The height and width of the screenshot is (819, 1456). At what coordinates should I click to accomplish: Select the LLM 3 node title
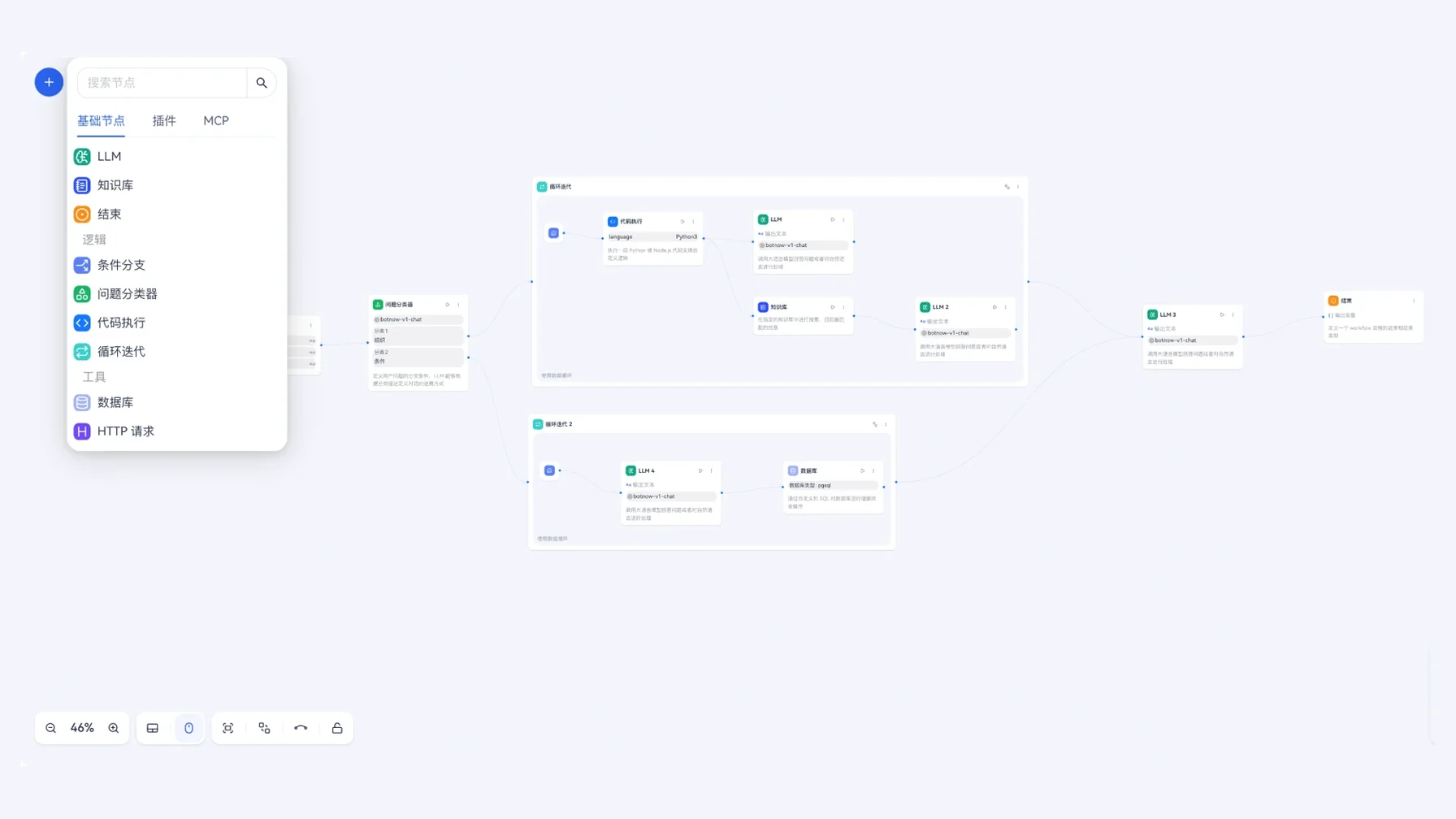(x=1168, y=314)
